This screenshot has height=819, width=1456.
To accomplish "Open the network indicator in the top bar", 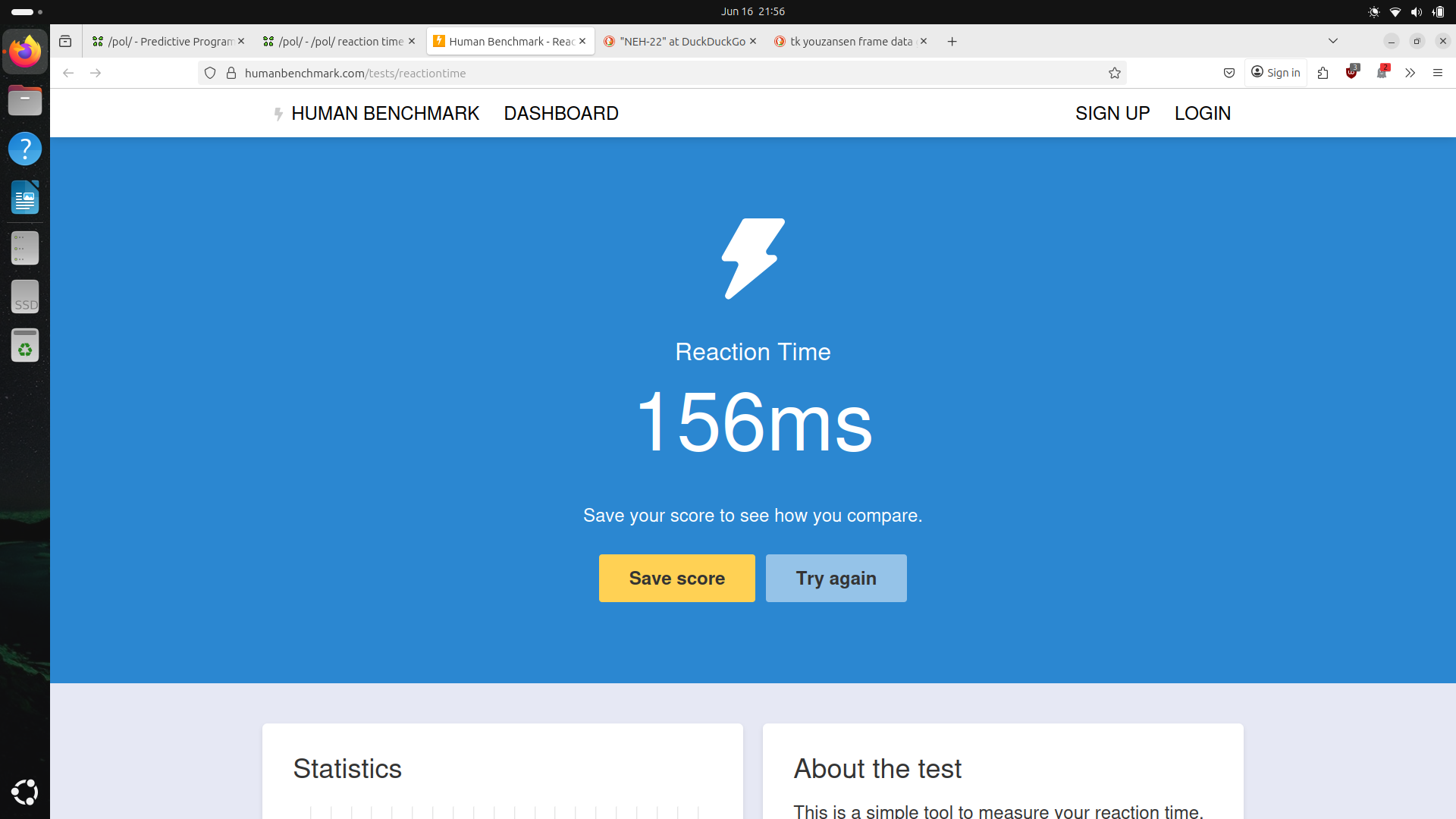I will pyautogui.click(x=1395, y=11).
